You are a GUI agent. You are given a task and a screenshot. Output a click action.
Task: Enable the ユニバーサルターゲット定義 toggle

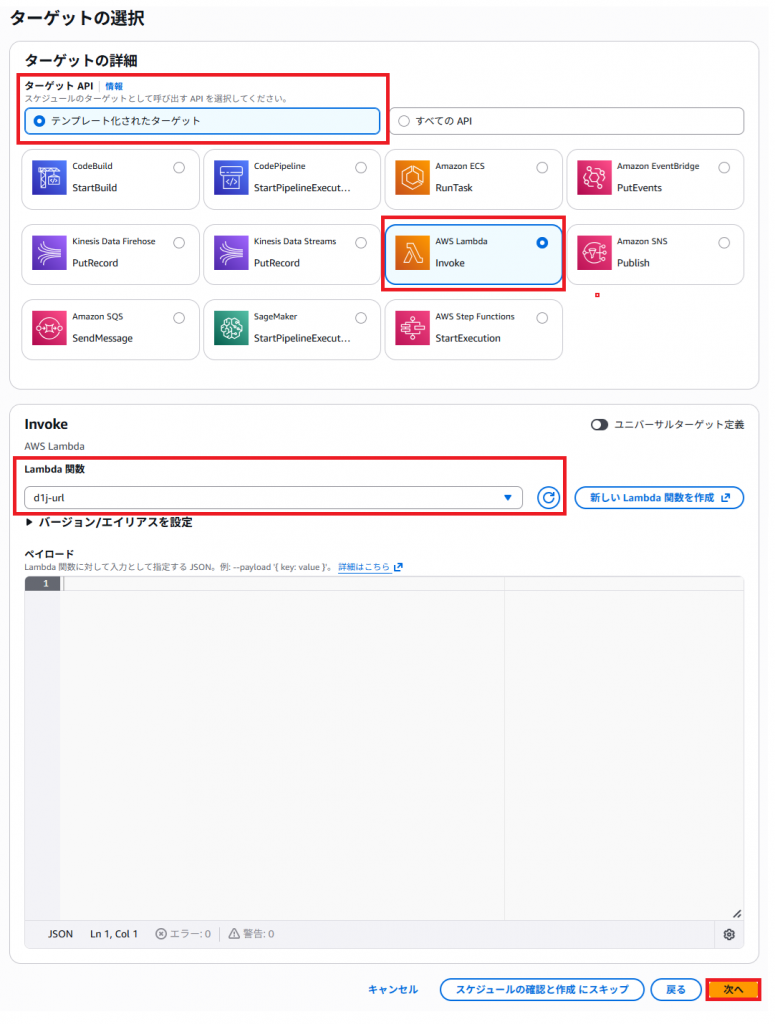(599, 425)
